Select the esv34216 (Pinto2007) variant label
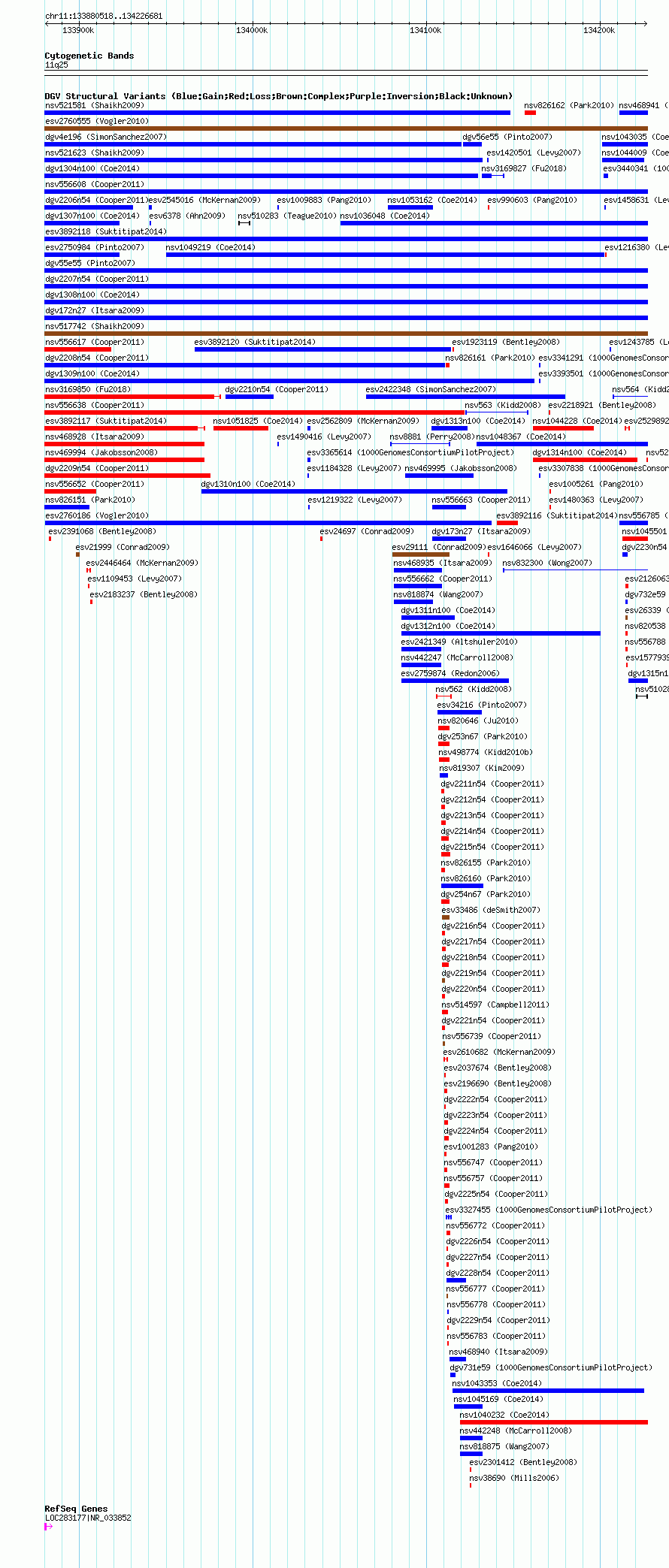 tap(482, 705)
